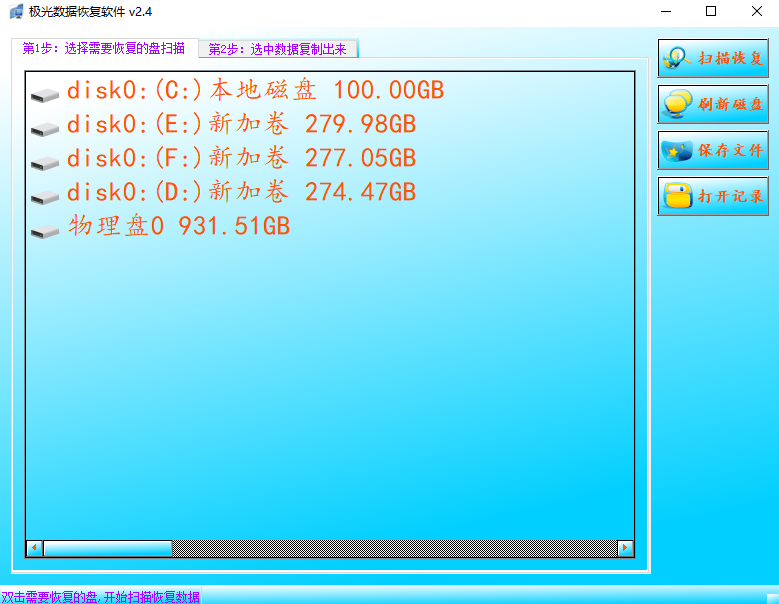
Task: Click the globe icon on 刷新磁盘
Action: 677,104
